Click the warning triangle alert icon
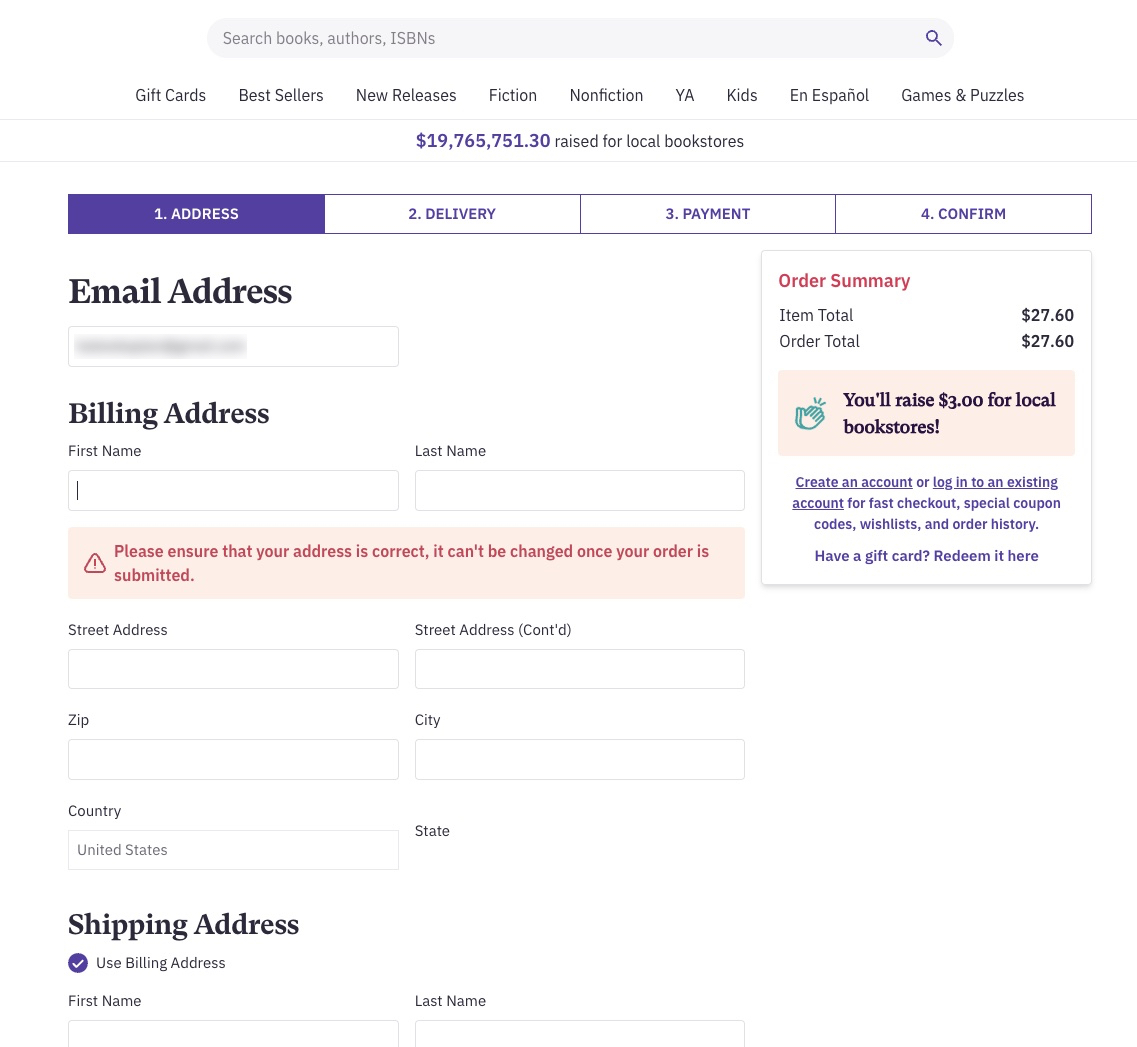This screenshot has width=1137, height=1047. 95,563
